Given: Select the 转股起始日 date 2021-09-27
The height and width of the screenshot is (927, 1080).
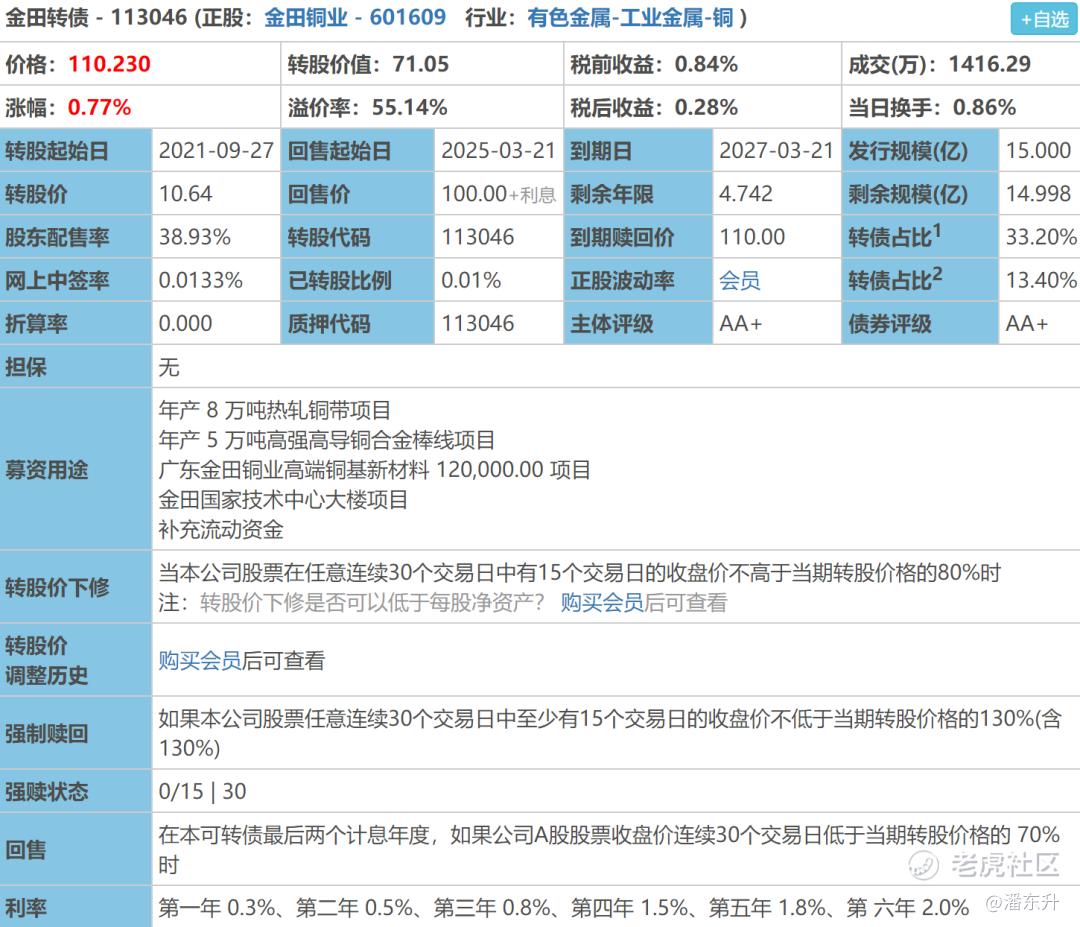Looking at the screenshot, I should pos(216,150).
